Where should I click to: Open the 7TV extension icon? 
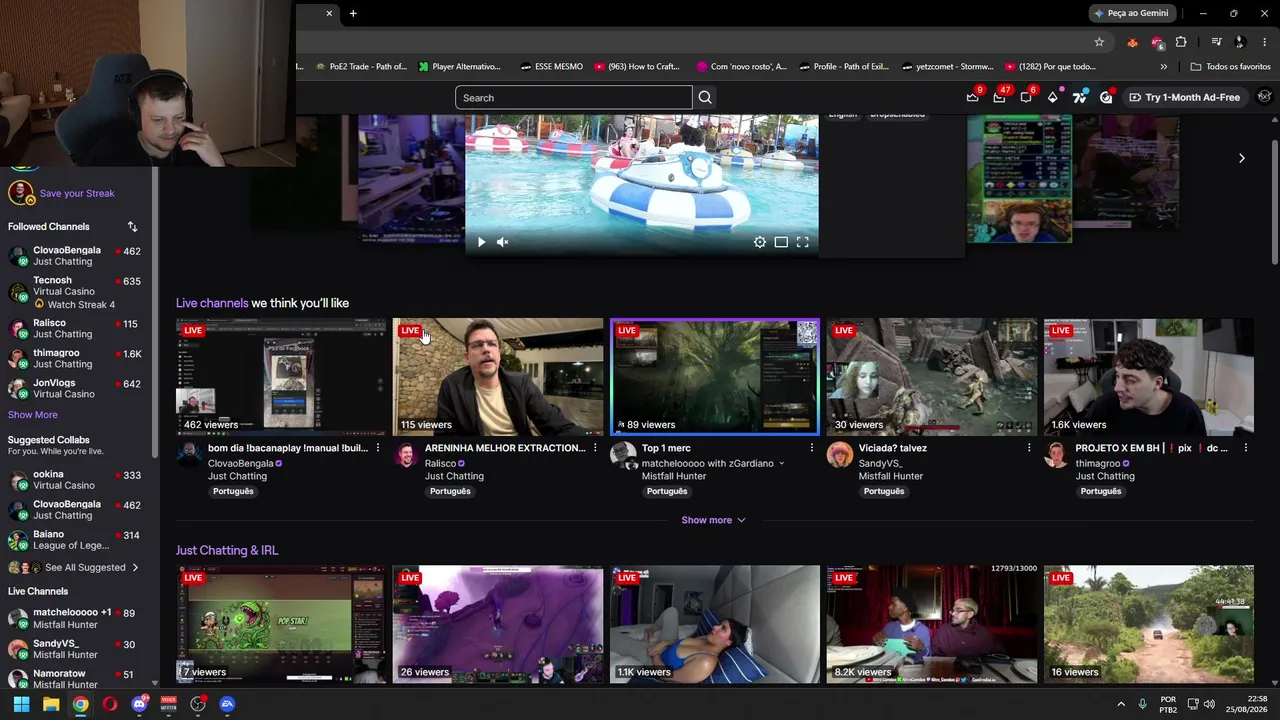1079,97
